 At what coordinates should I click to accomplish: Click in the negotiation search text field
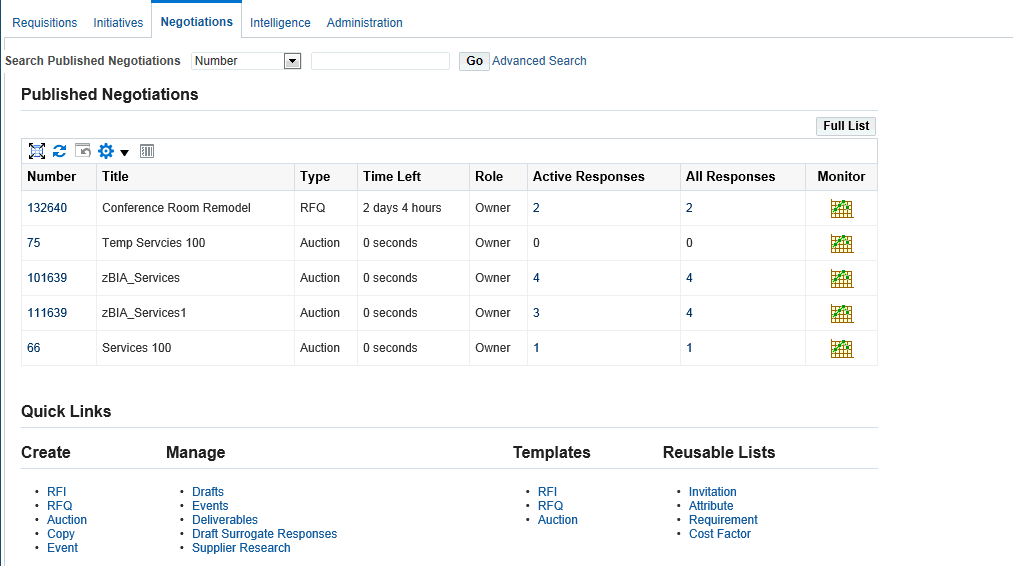(x=380, y=61)
